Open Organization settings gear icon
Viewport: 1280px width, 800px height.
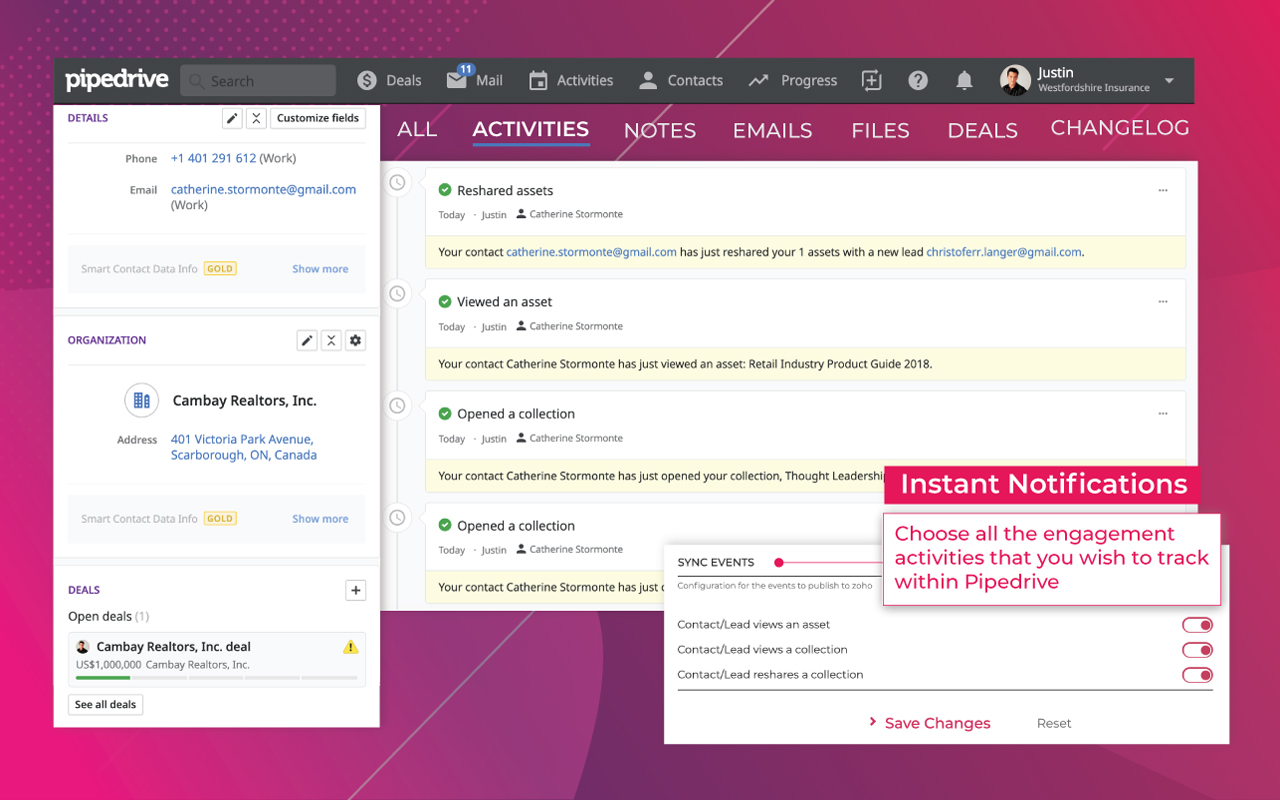(355, 340)
